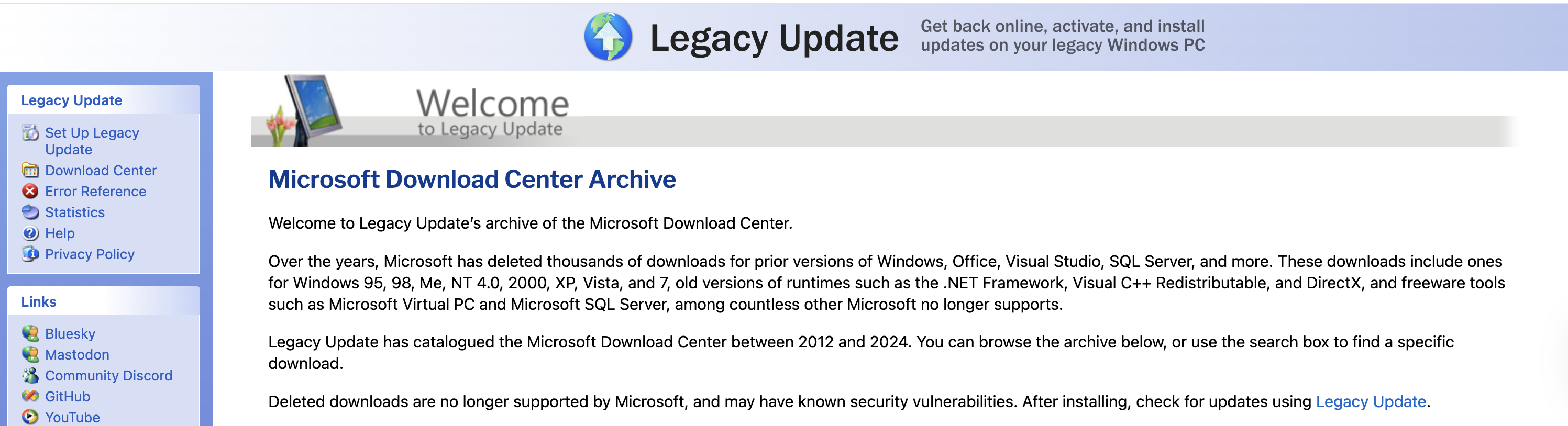Image resolution: width=1568 pixels, height=426 pixels.
Task: Select the Privacy Policy icon
Action: [x=29, y=254]
